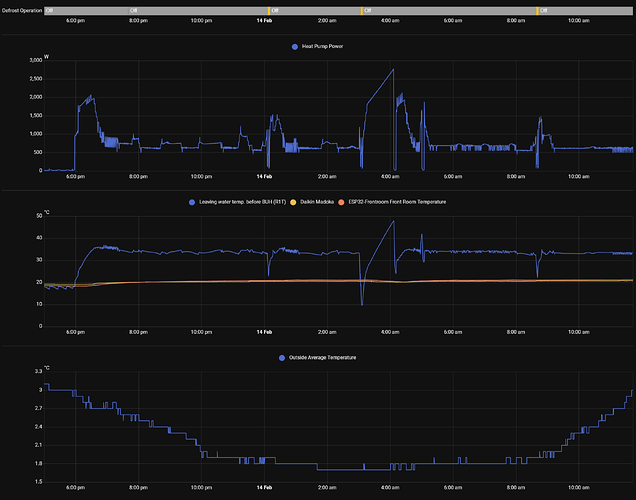Click the yellow defrost marker near 14 Feb
Image resolution: width=636 pixels, height=500 pixels.
269,11
